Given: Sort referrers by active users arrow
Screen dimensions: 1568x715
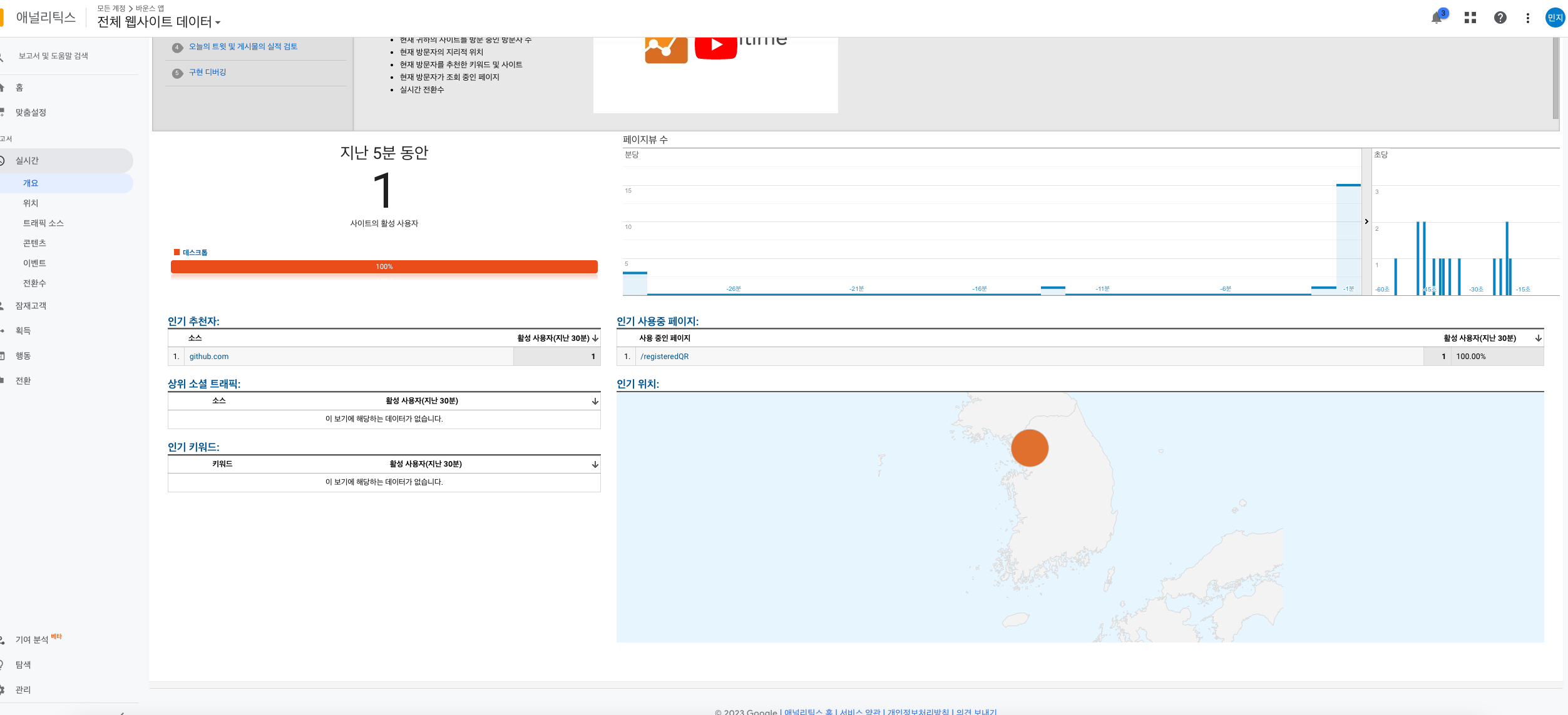Looking at the screenshot, I should pyautogui.click(x=595, y=338).
